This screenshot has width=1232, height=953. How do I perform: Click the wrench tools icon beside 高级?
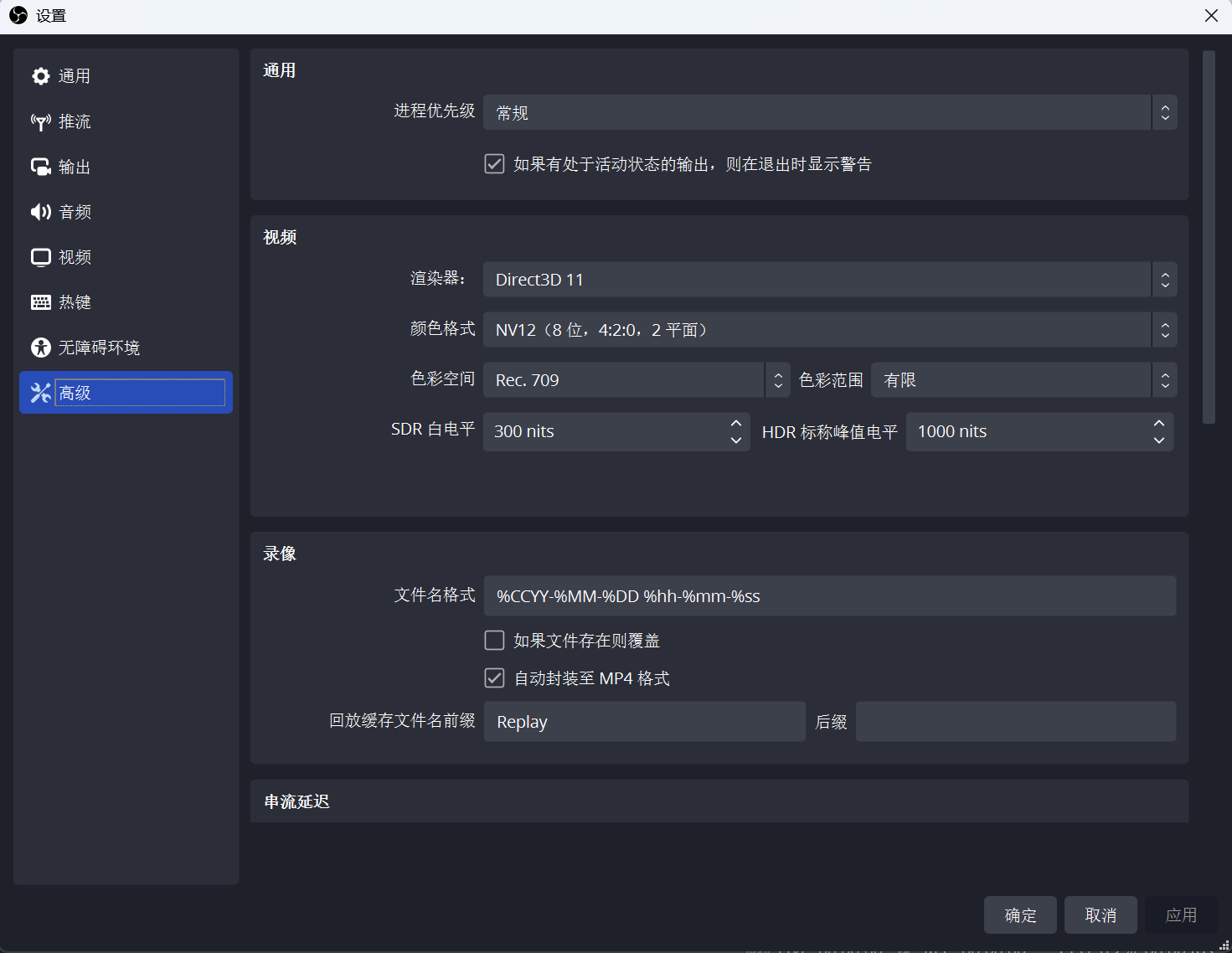click(x=41, y=393)
